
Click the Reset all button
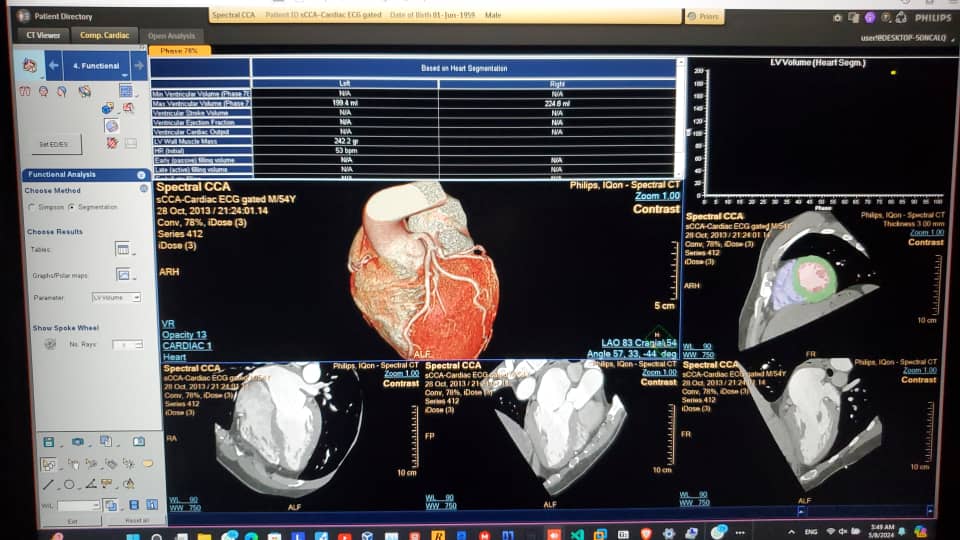point(137,520)
